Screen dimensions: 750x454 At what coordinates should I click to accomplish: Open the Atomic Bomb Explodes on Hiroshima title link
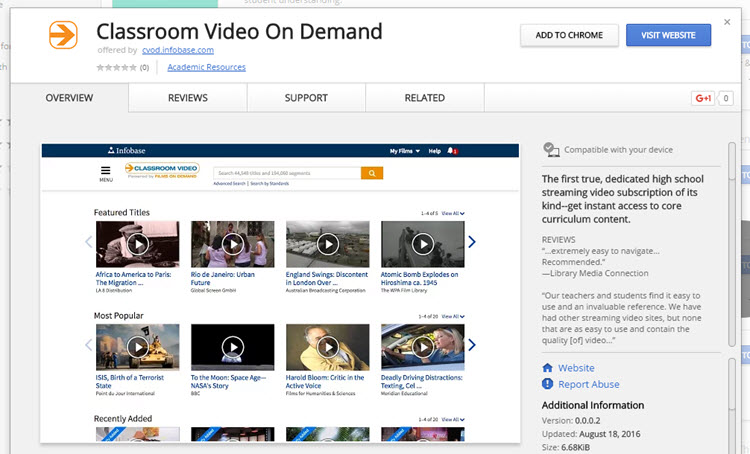click(419, 278)
